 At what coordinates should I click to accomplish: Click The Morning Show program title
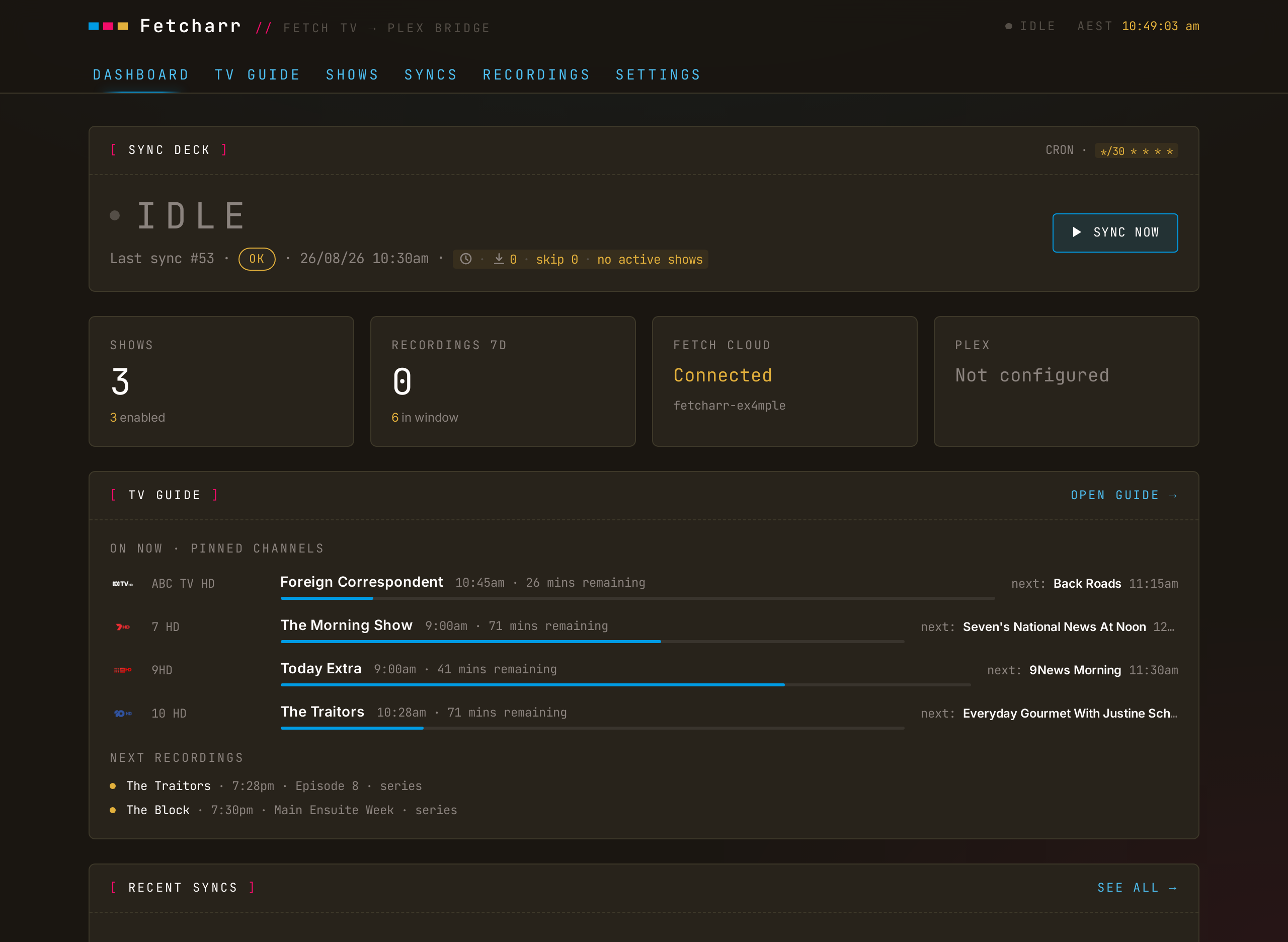point(346,625)
